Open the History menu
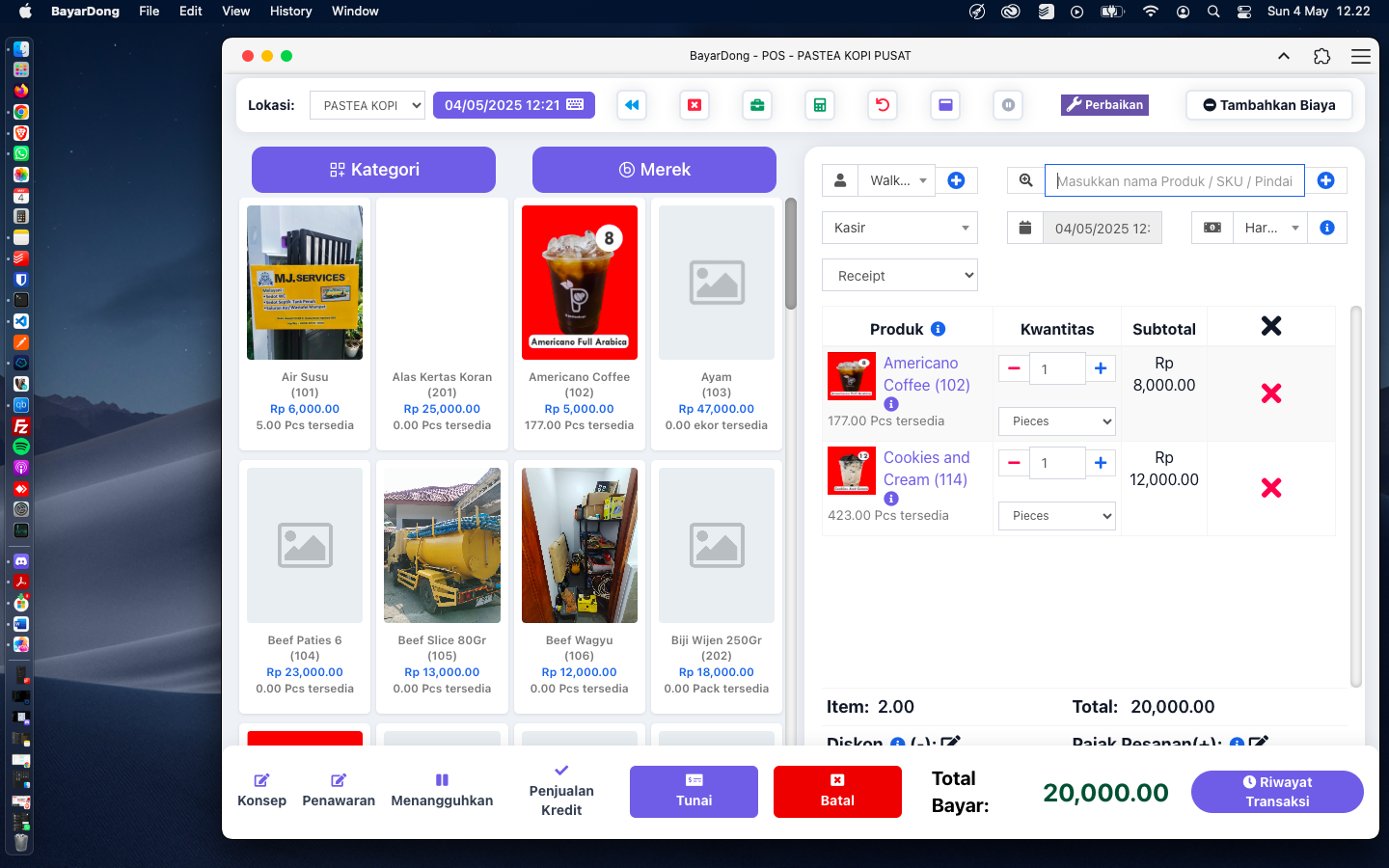1389x868 pixels. (x=290, y=12)
